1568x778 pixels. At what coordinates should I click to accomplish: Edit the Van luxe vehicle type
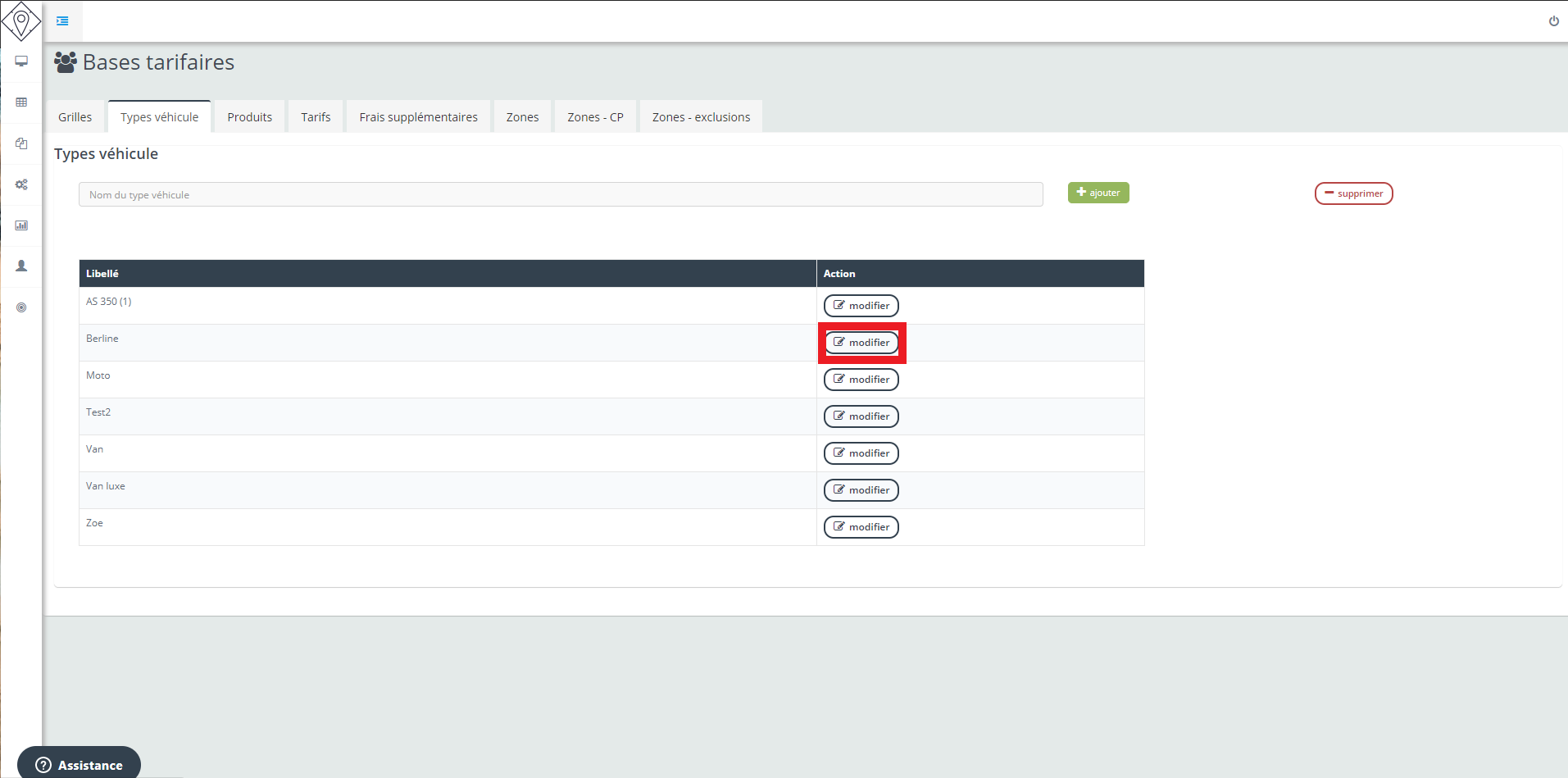click(861, 490)
